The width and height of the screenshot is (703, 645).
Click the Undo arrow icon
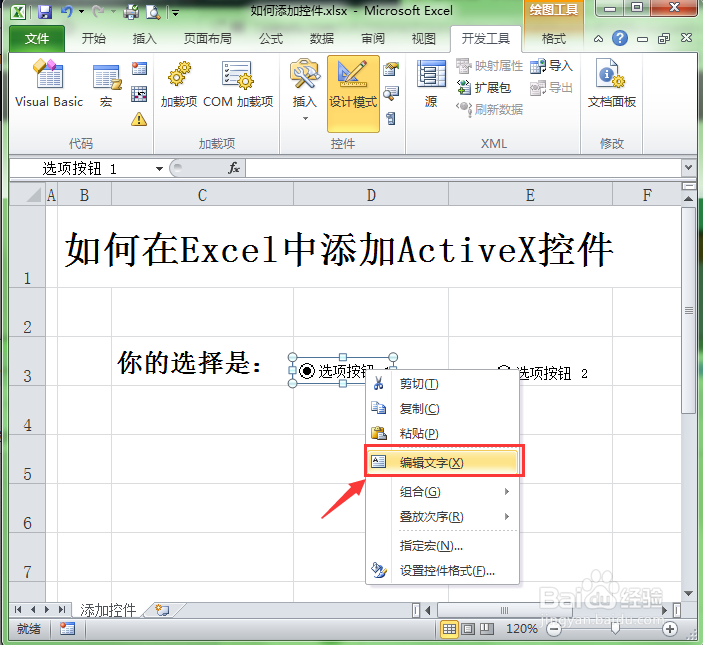pyautogui.click(x=67, y=11)
